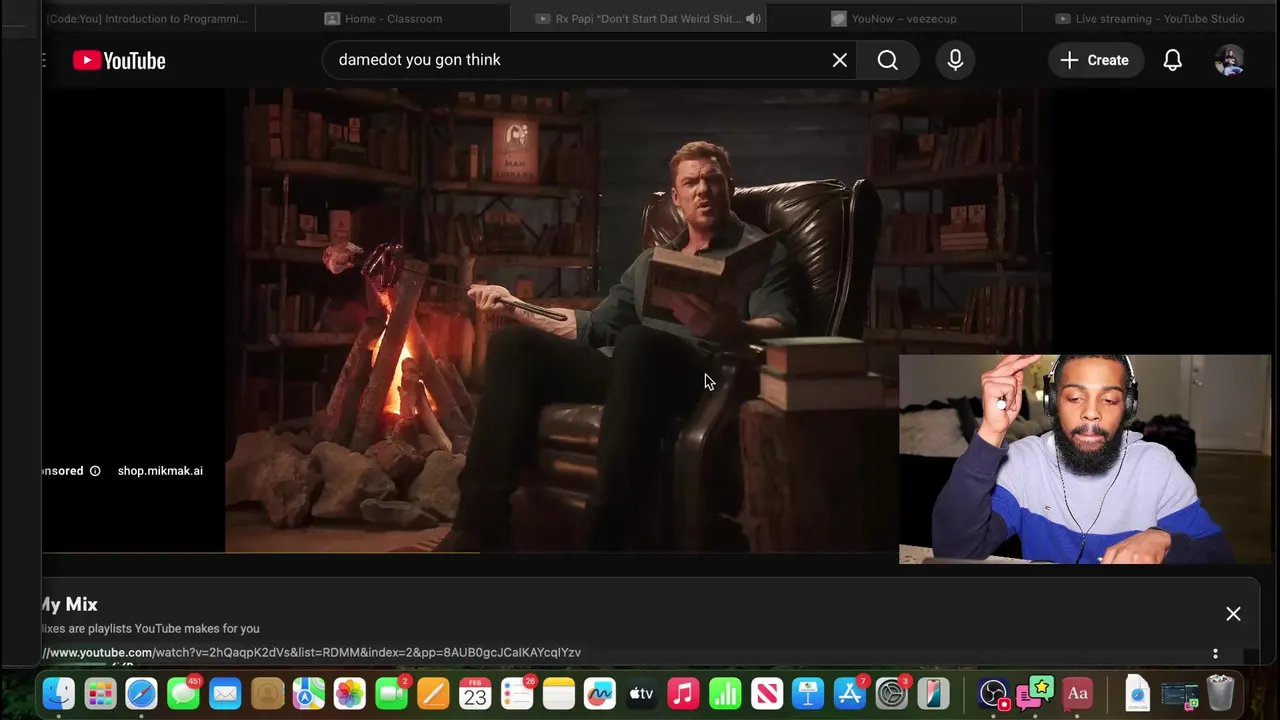
Task: Switch to the Introduction to Programming tab
Action: (147, 18)
